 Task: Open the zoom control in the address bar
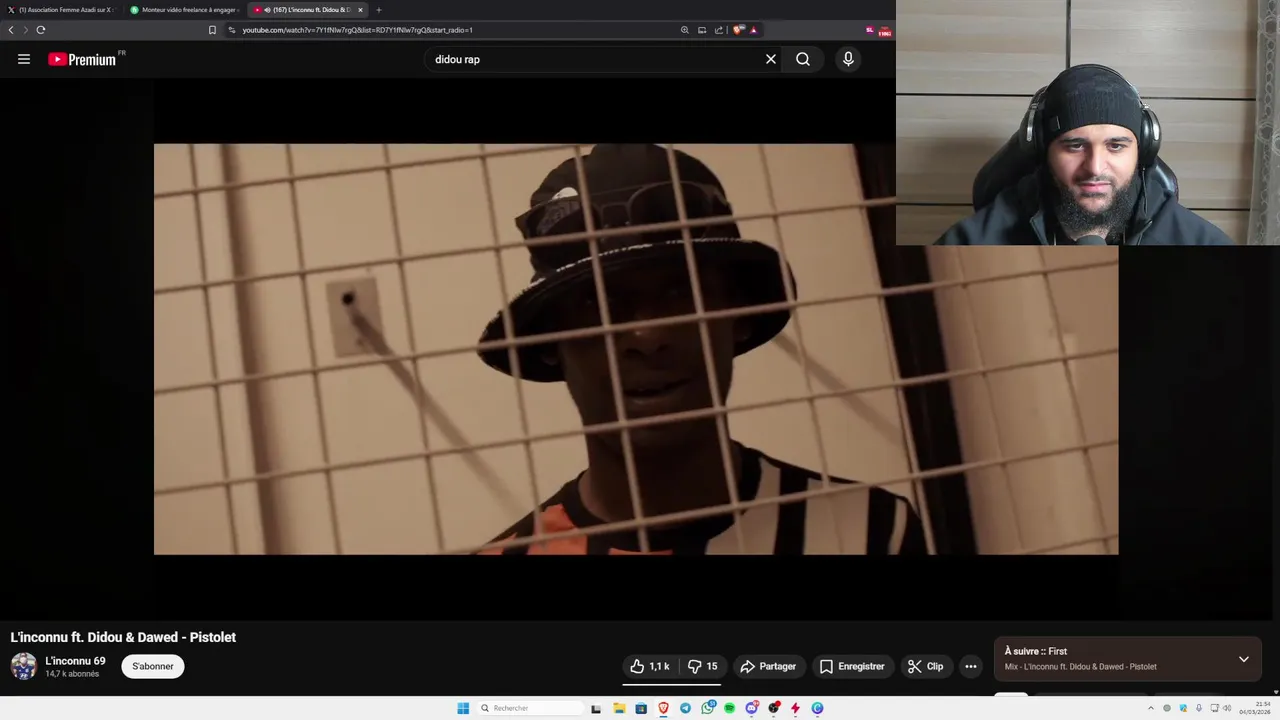pyautogui.click(x=685, y=30)
